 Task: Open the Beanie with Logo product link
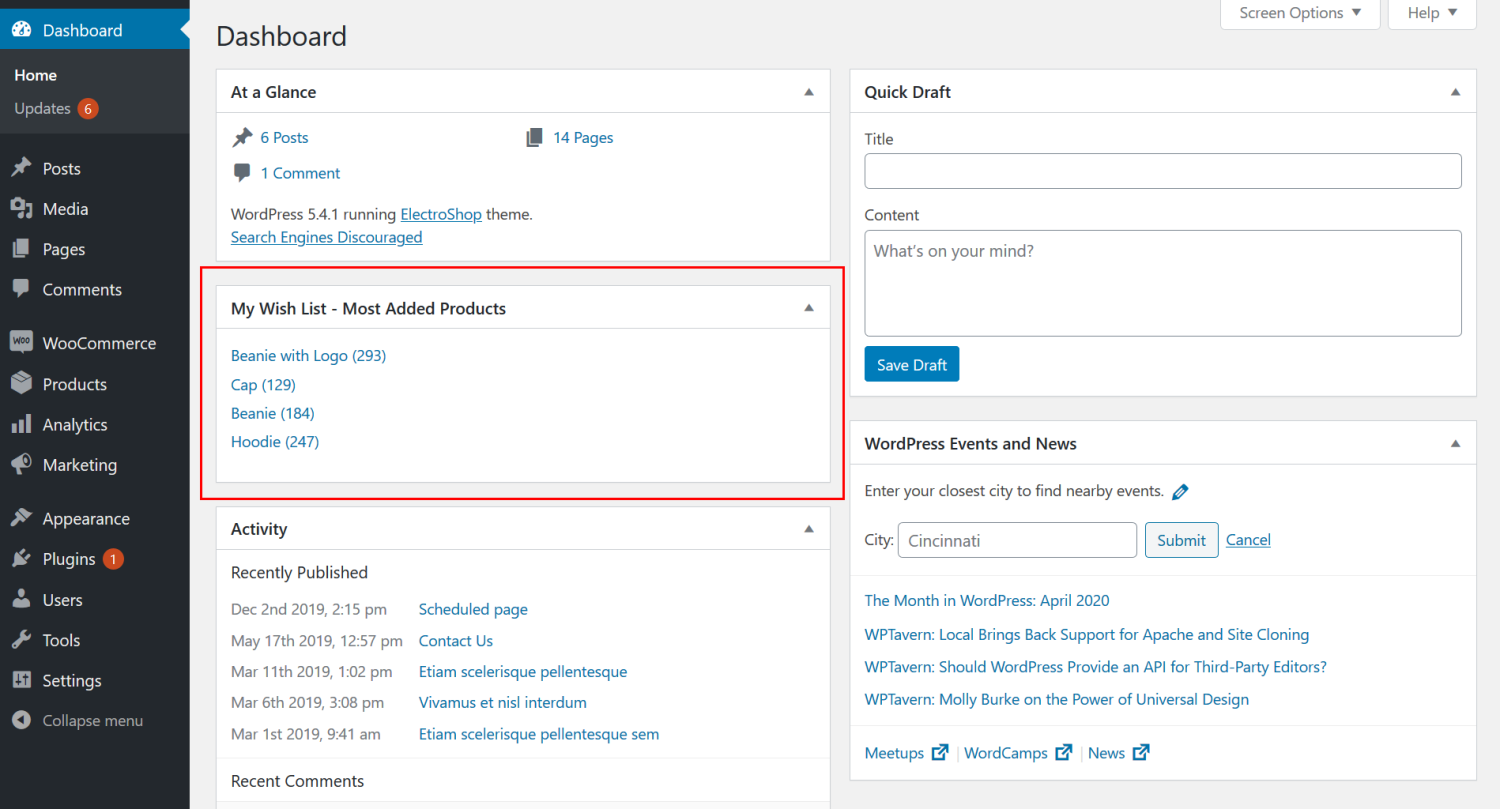point(308,355)
